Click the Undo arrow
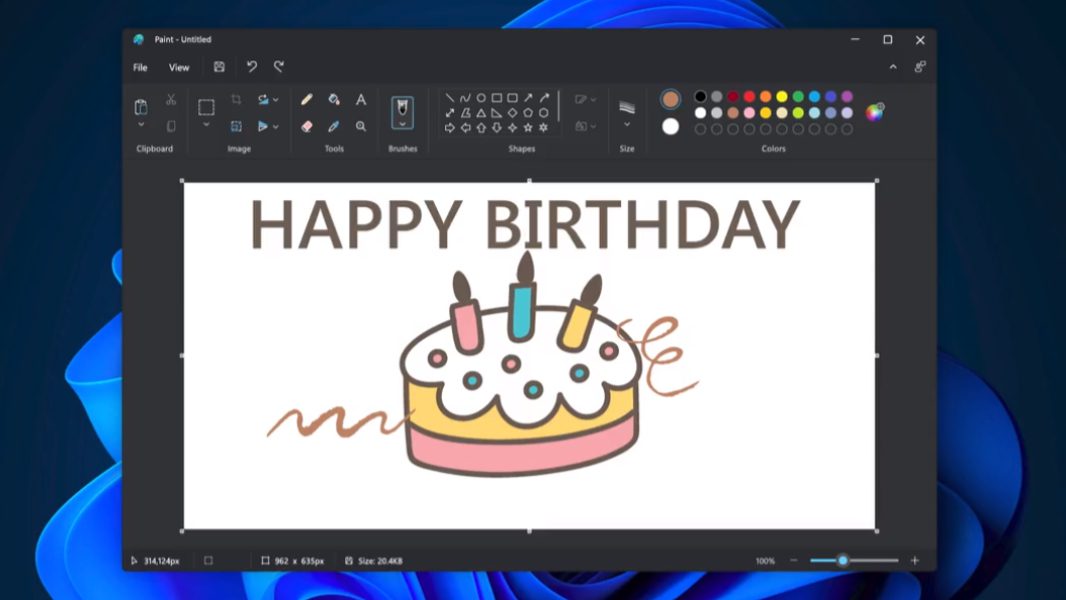Image resolution: width=1066 pixels, height=600 pixels. point(252,67)
